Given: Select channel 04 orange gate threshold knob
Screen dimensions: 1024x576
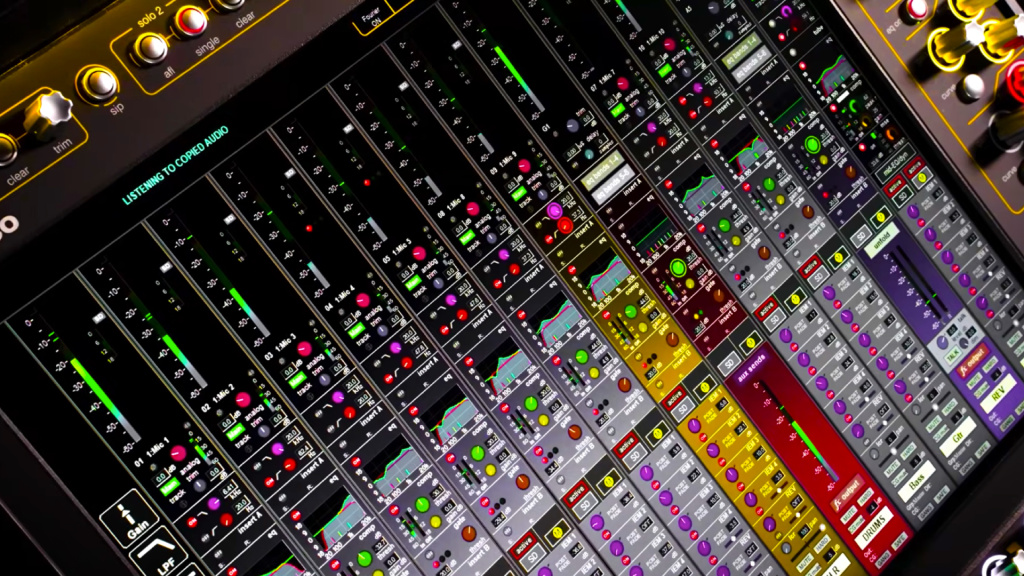Looking at the screenshot, I should (x=522, y=483).
